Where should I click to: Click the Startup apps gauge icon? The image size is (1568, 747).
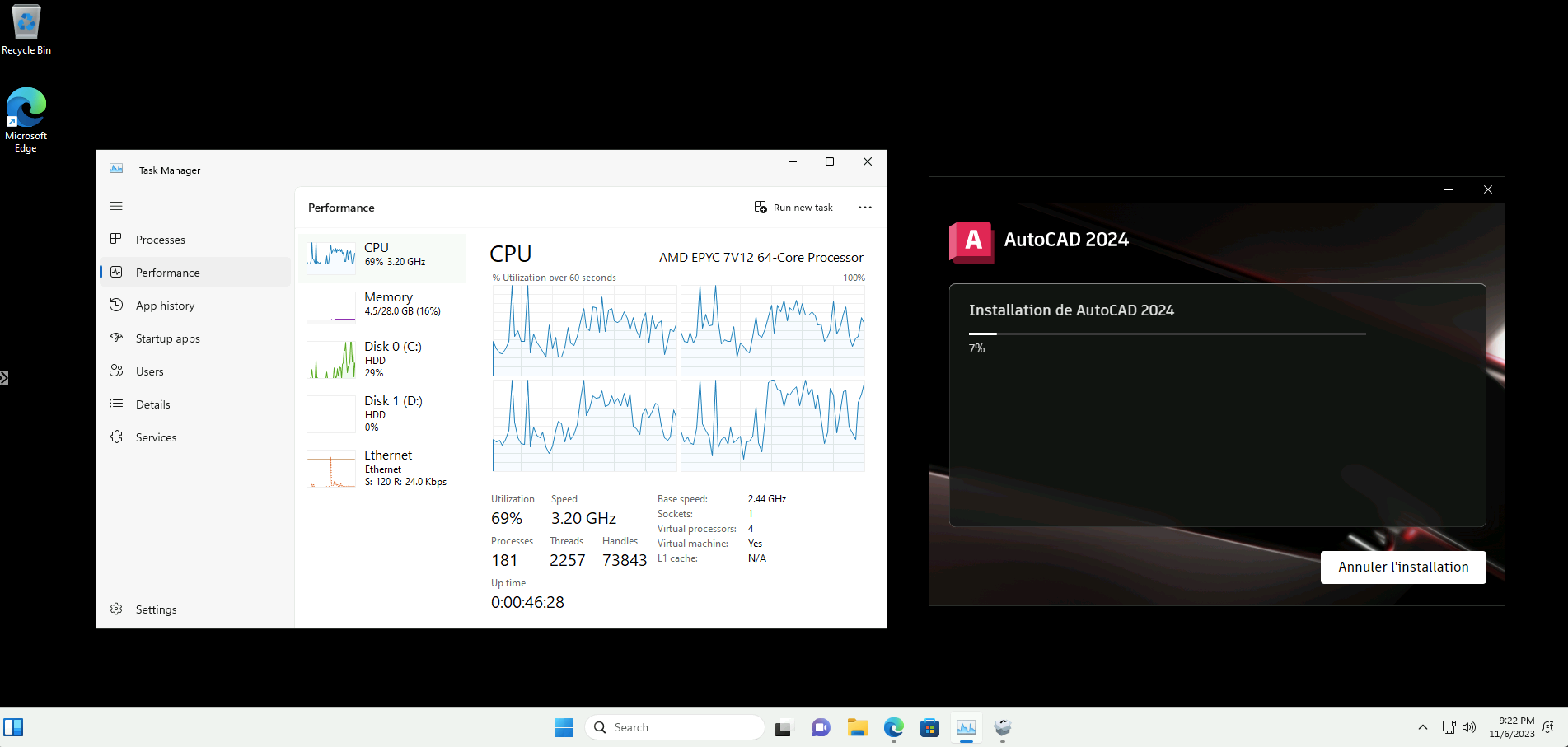(x=116, y=338)
